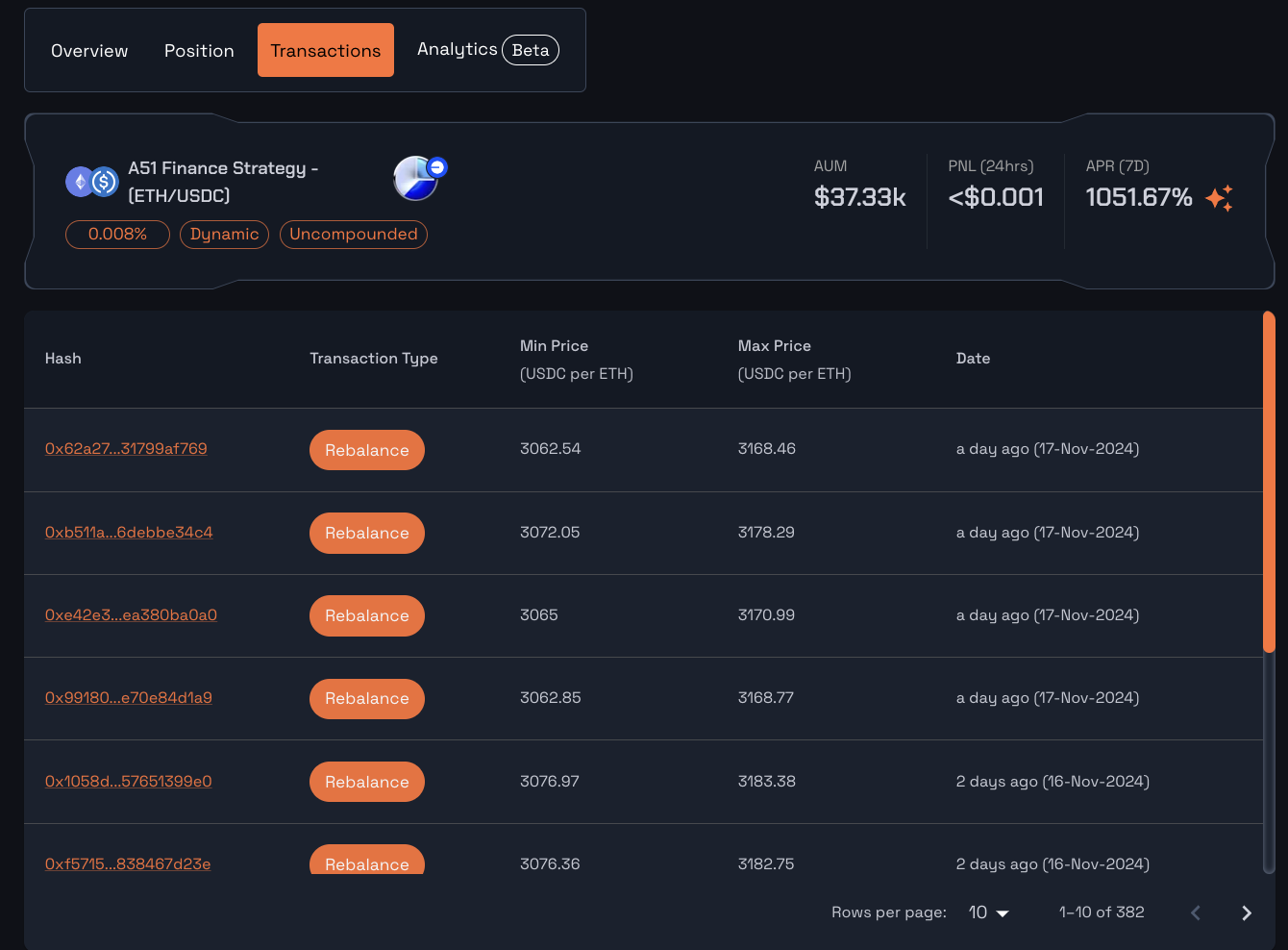
Task: Click the strategy pie chart icon
Action: 418,179
